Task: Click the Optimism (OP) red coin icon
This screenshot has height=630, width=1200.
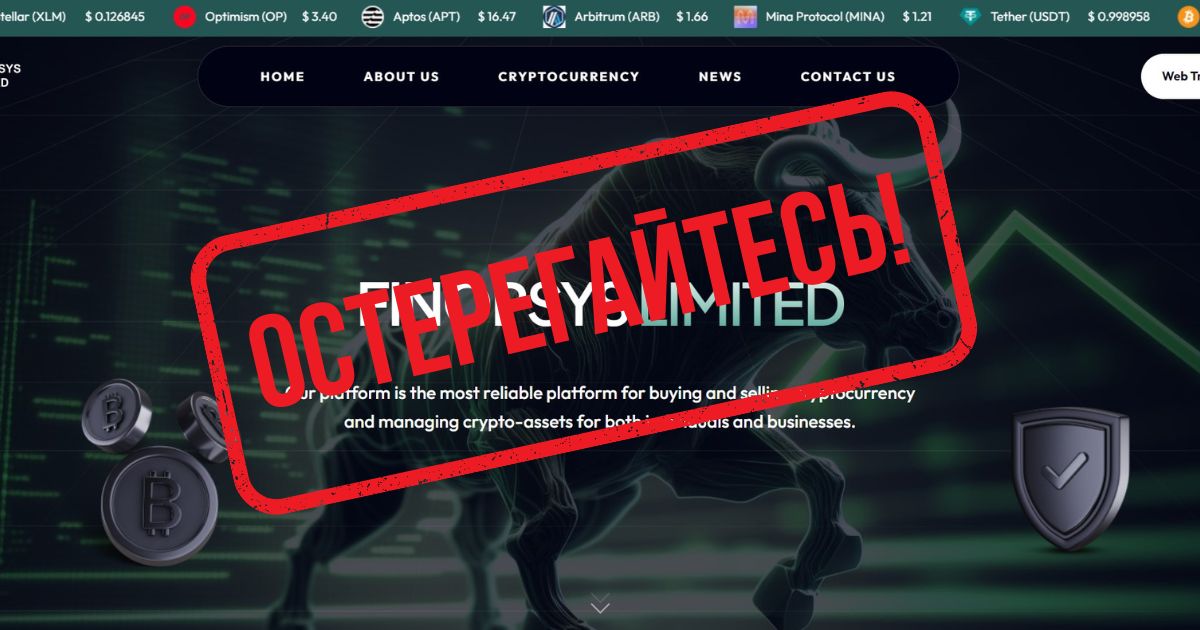Action: (184, 17)
